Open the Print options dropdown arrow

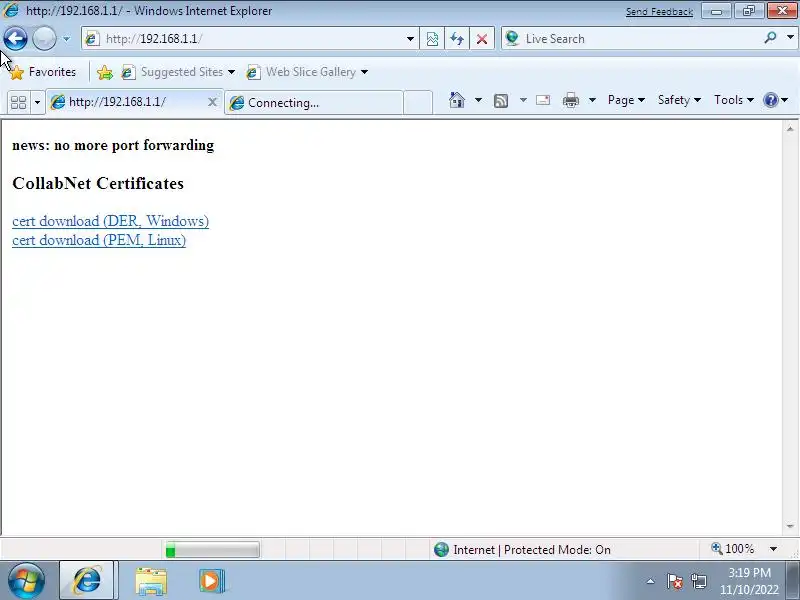(x=592, y=100)
